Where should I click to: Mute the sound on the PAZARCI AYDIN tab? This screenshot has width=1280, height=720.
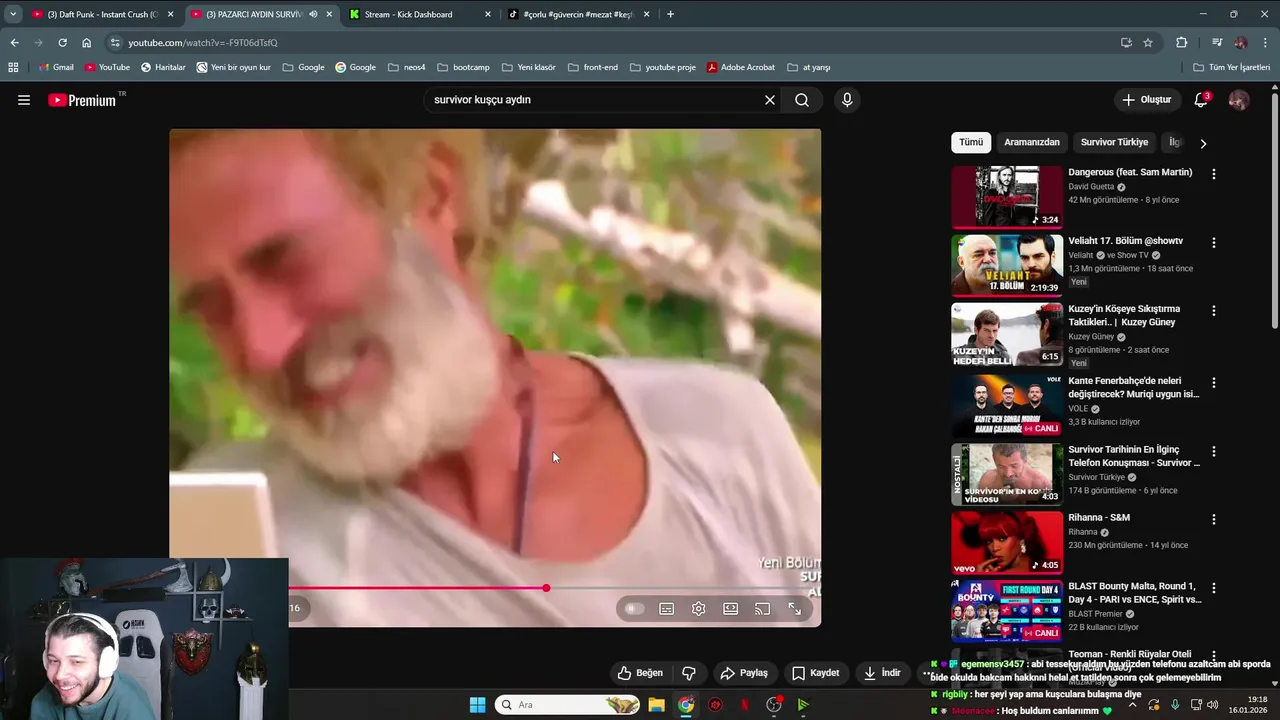point(314,14)
